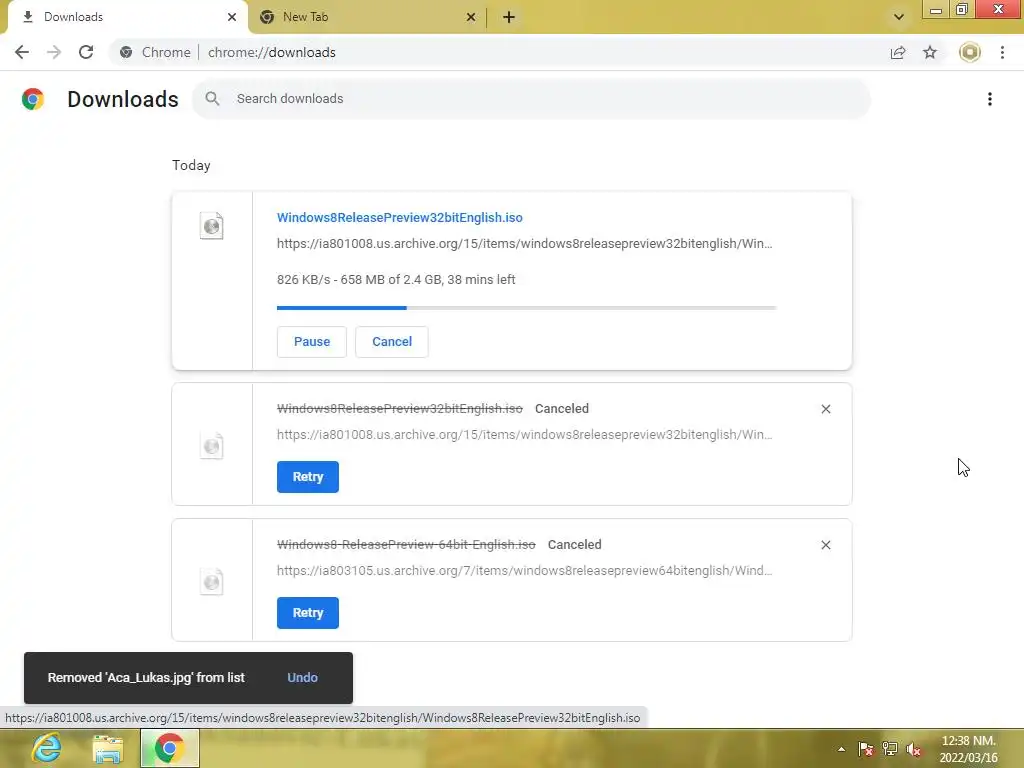Open the profile avatar icon
This screenshot has height=768, width=1024.
(x=970, y=52)
